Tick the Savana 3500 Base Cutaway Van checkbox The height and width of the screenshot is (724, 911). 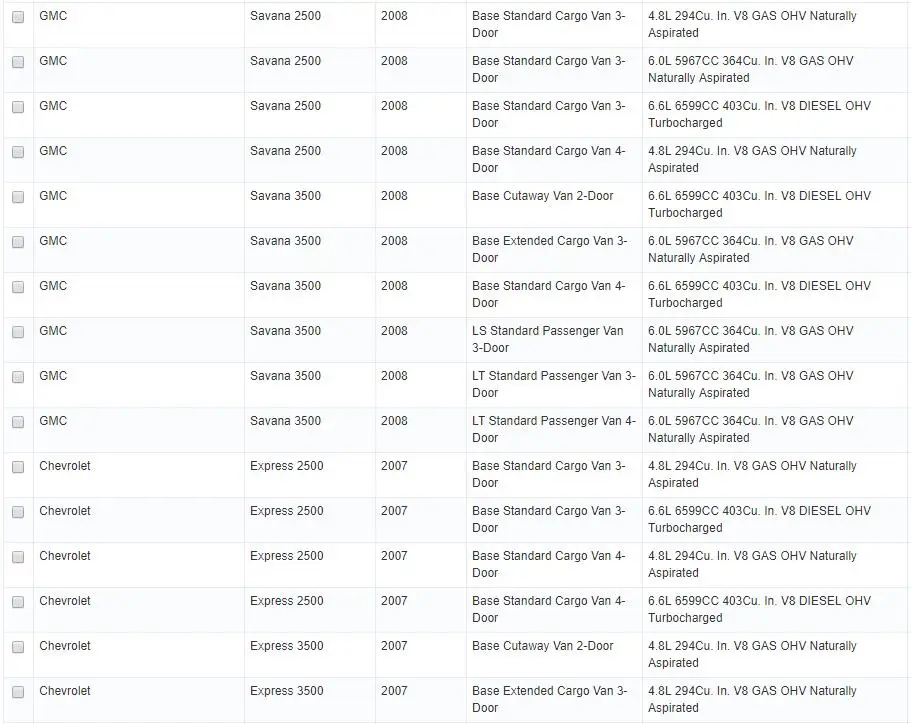point(18,197)
